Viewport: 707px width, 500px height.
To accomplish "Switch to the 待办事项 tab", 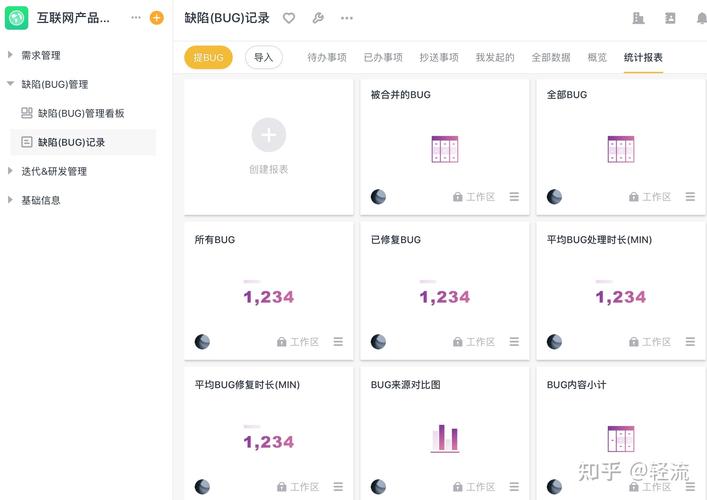I will (x=327, y=58).
